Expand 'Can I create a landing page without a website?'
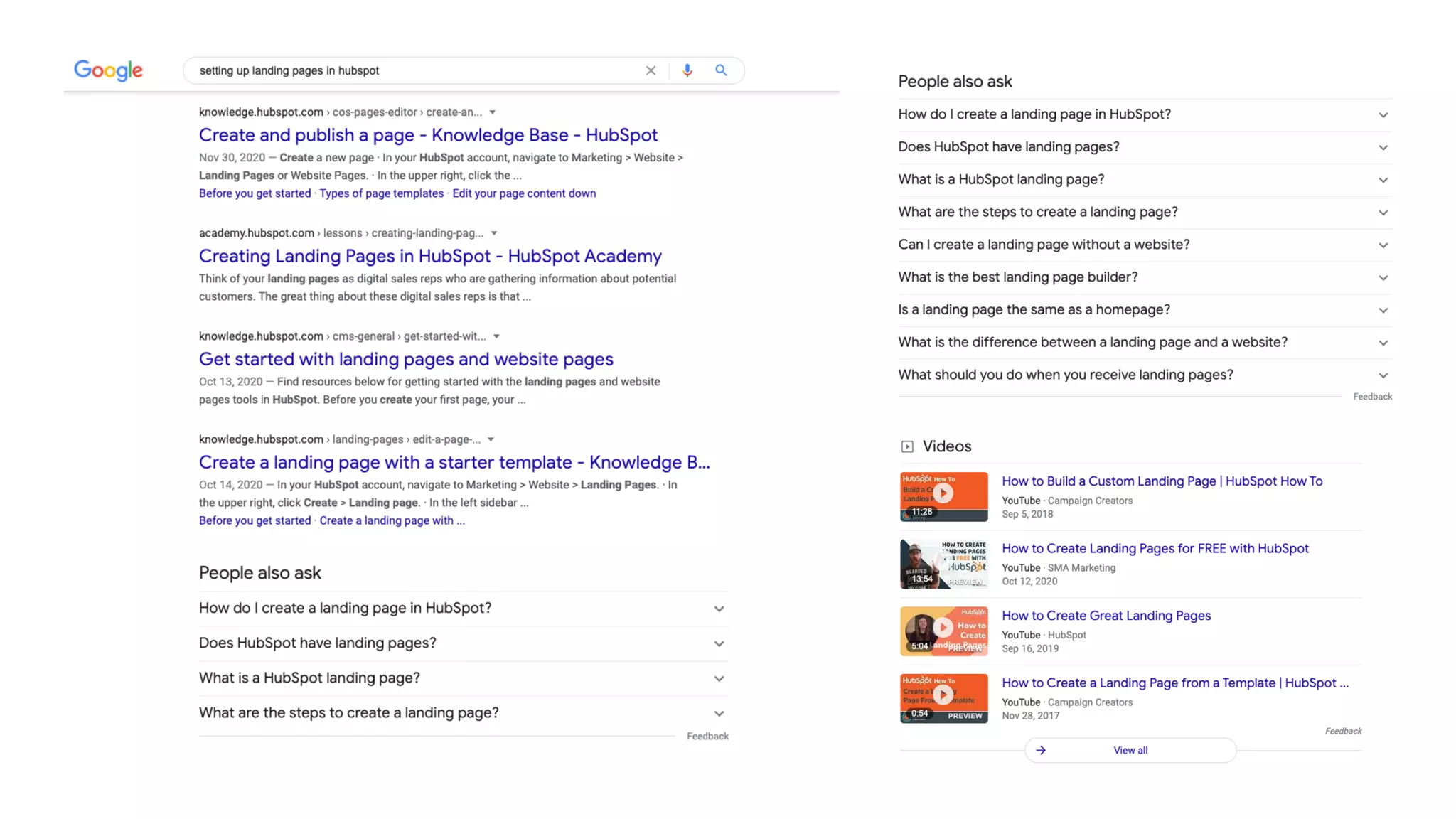Viewport: 1456px width, 819px height. 1383,245
